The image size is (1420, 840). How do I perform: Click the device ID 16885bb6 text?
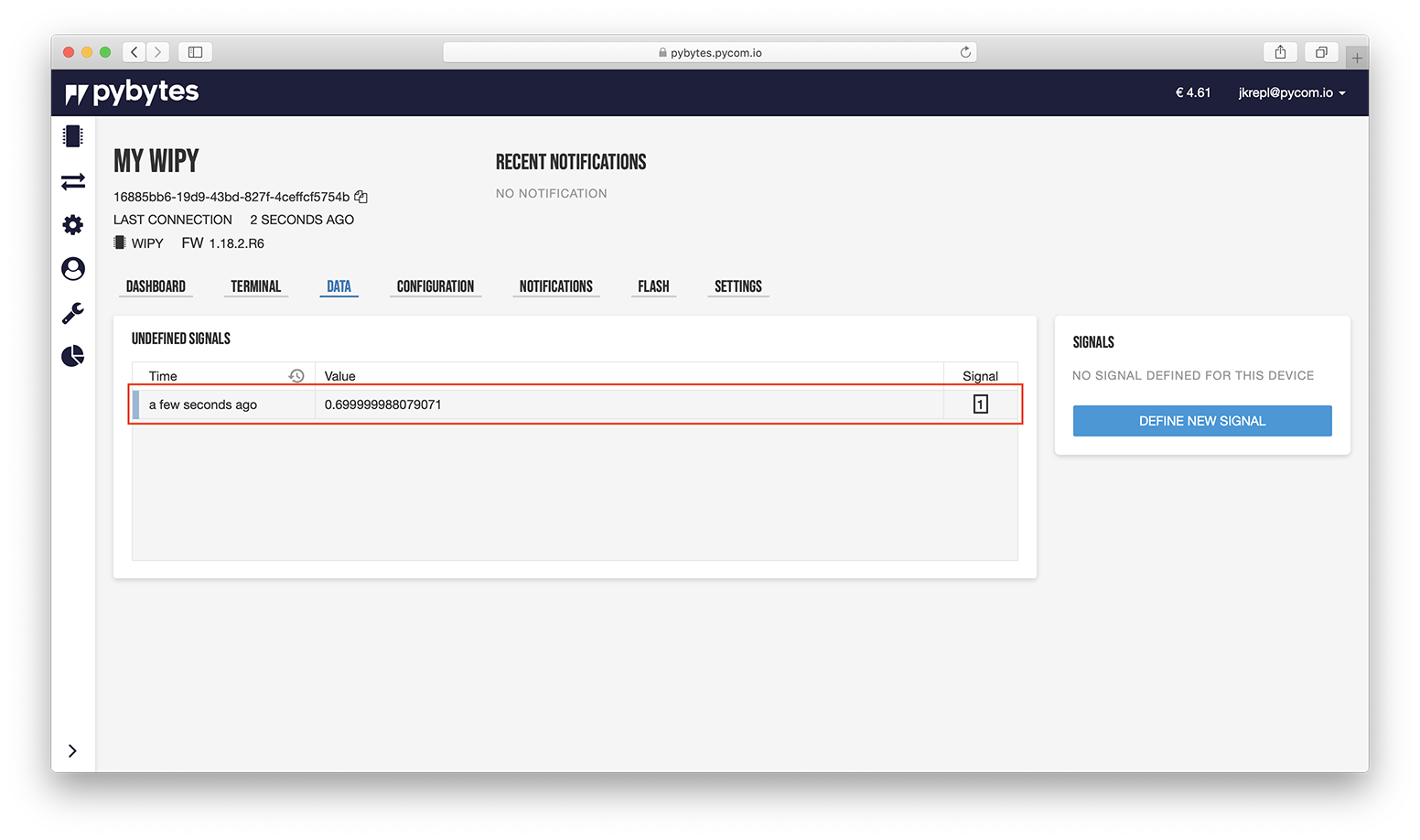pyautogui.click(x=231, y=197)
